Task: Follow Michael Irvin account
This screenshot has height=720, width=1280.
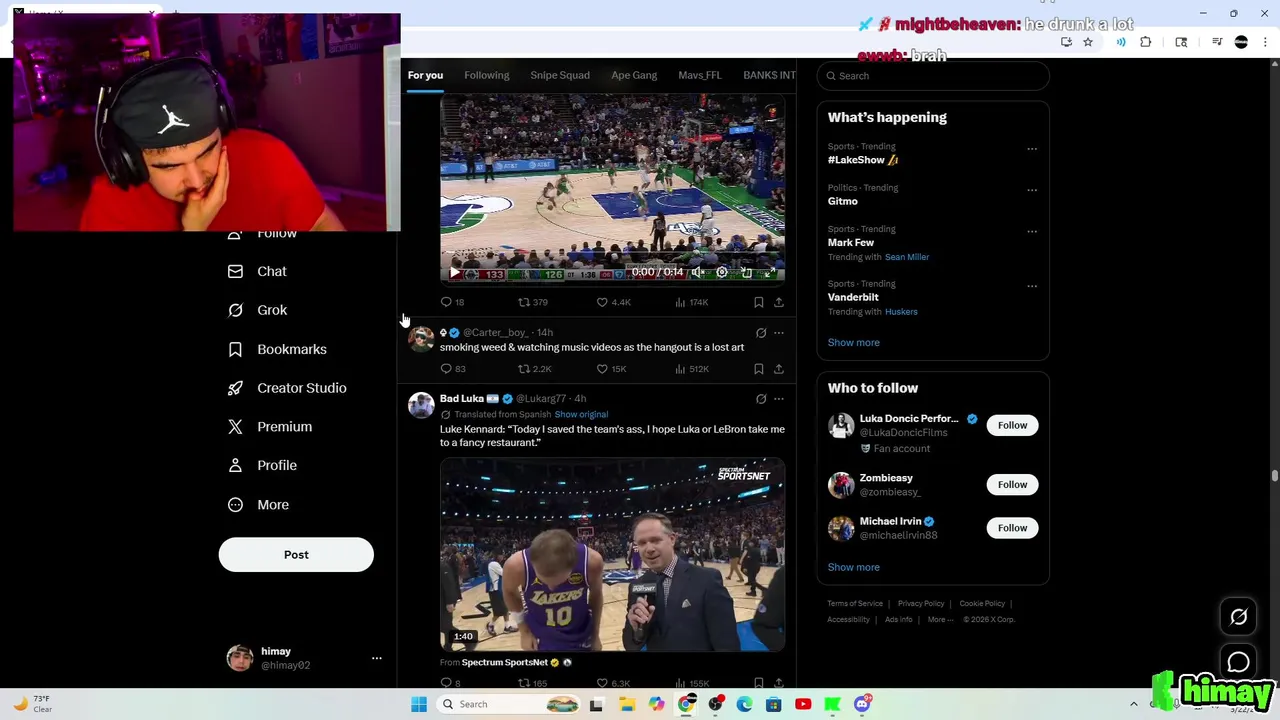Action: click(x=1012, y=528)
